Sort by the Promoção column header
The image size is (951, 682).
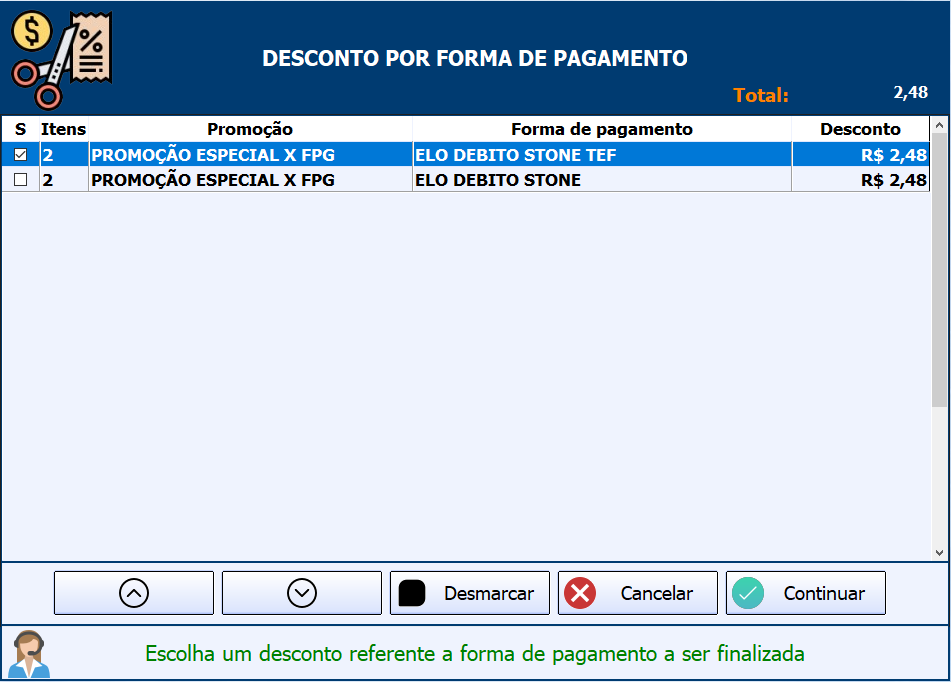(250, 129)
